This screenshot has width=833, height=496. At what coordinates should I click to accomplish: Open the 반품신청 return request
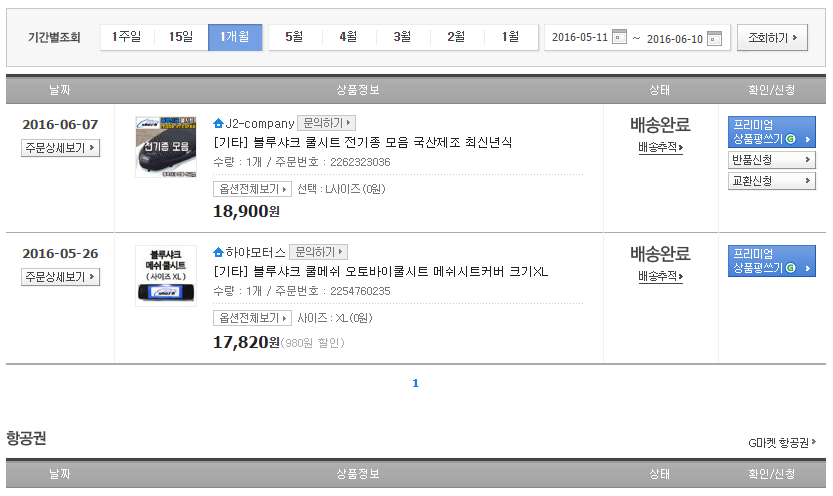[771, 160]
